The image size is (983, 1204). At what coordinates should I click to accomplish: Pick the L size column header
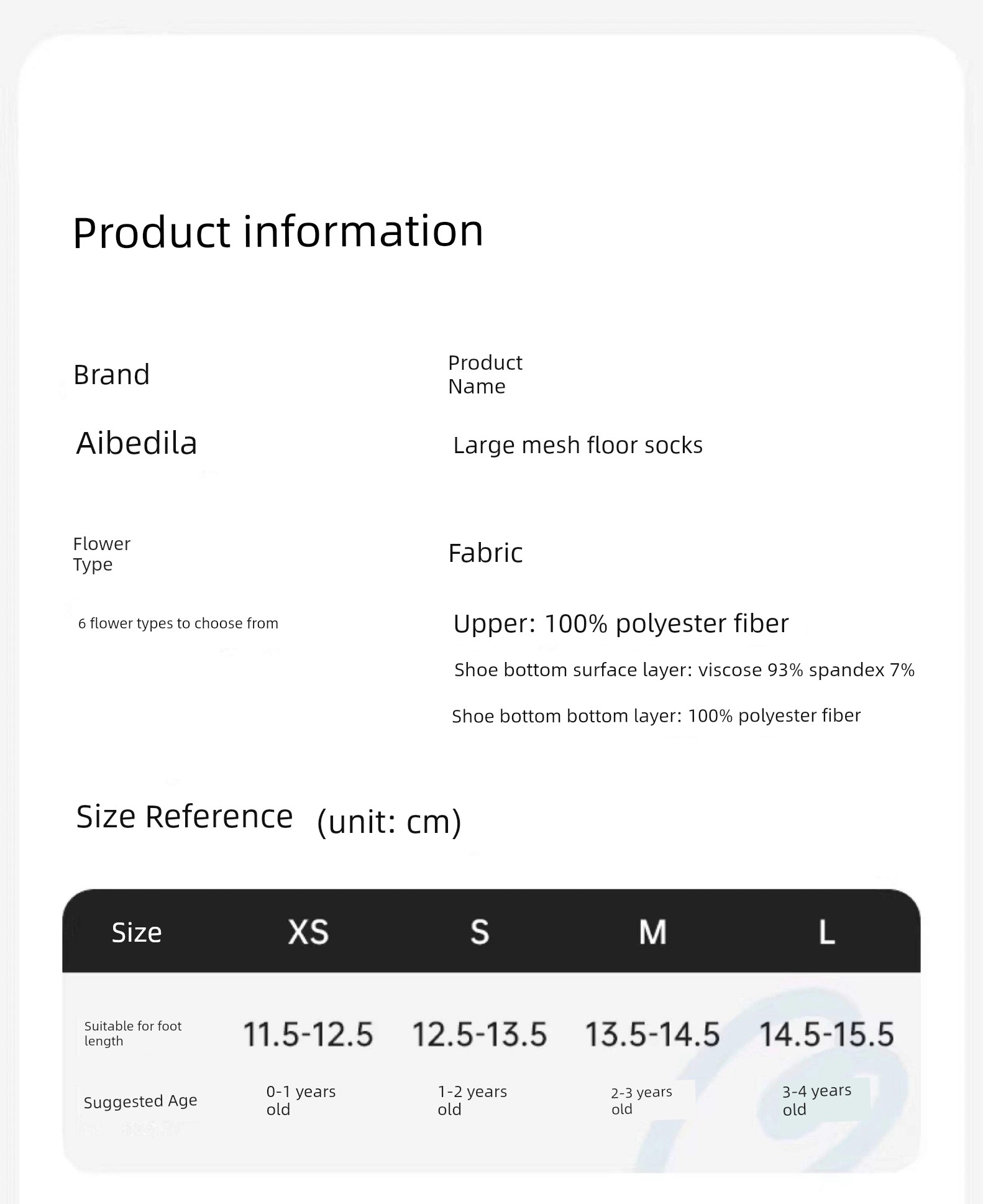[x=826, y=932]
